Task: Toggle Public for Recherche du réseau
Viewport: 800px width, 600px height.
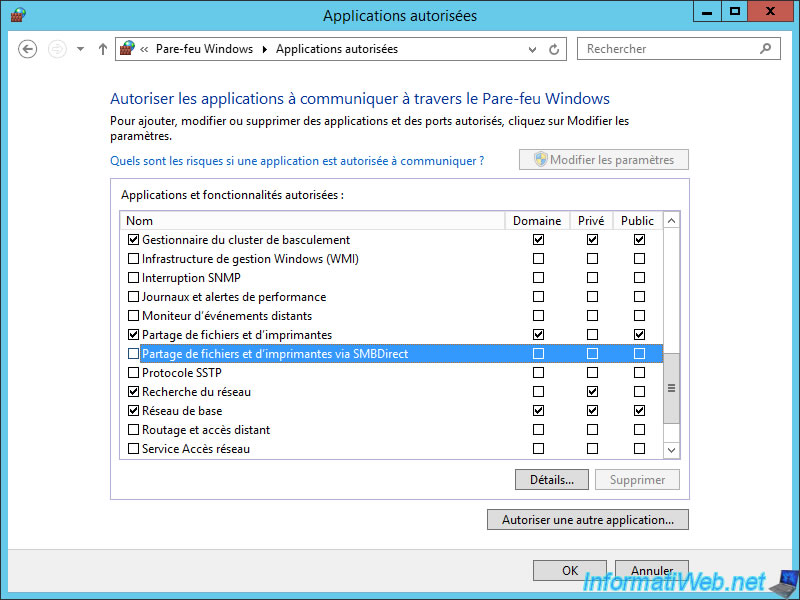Action: (639, 392)
